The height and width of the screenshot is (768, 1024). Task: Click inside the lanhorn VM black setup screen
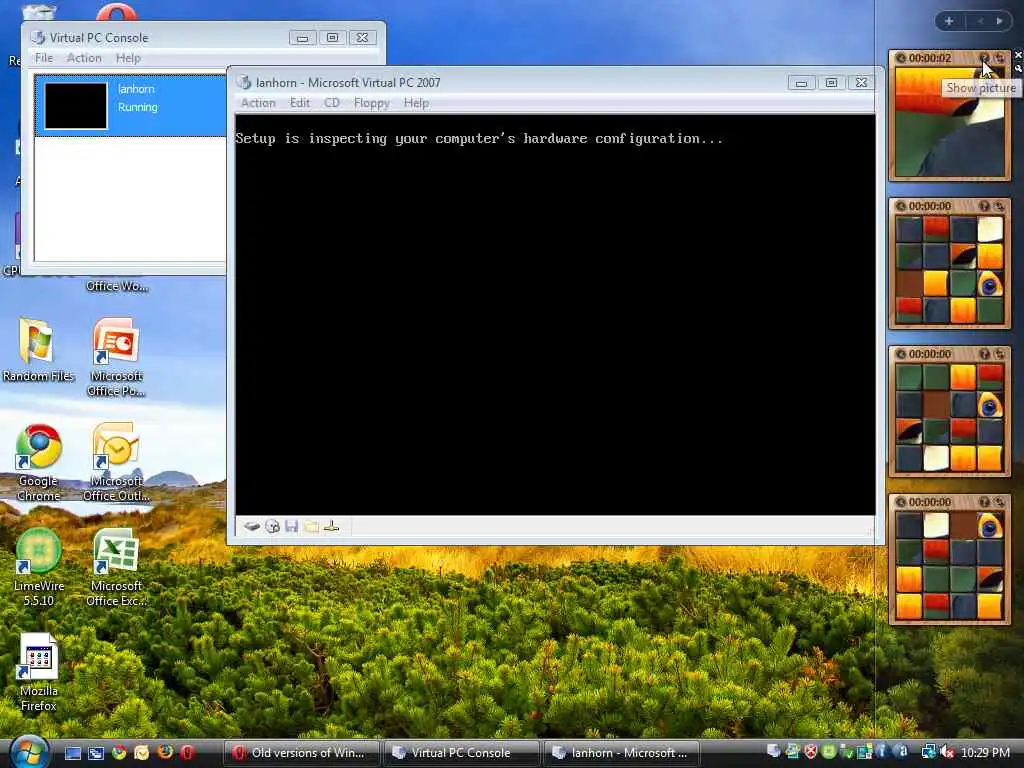tap(555, 315)
